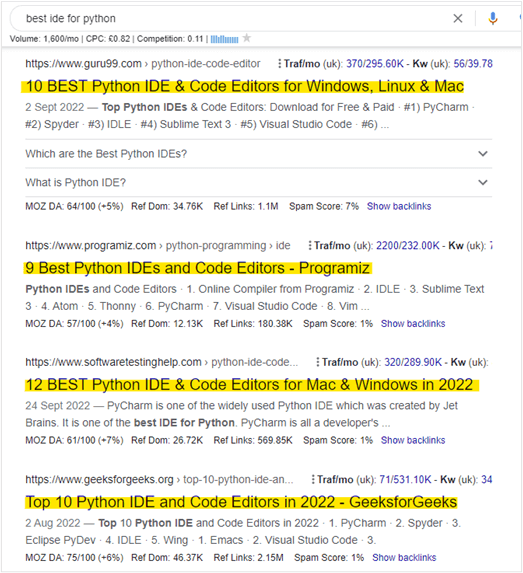Click the 'Competition: 0.11' stat
Viewport: 523px width, 573px height.
click(x=170, y=39)
